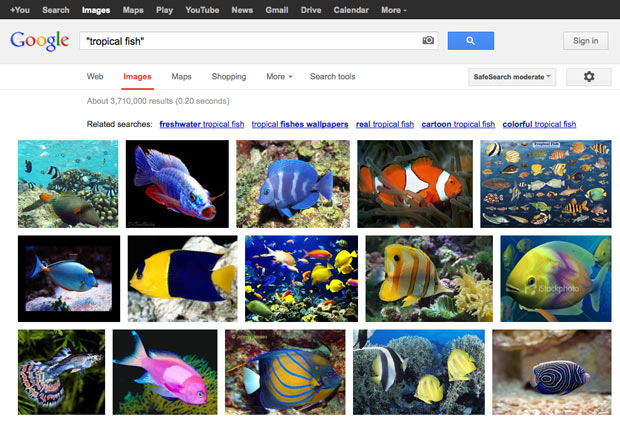Image resolution: width=620 pixels, height=422 pixels.
Task: Select the Images results tab
Action: [137, 77]
